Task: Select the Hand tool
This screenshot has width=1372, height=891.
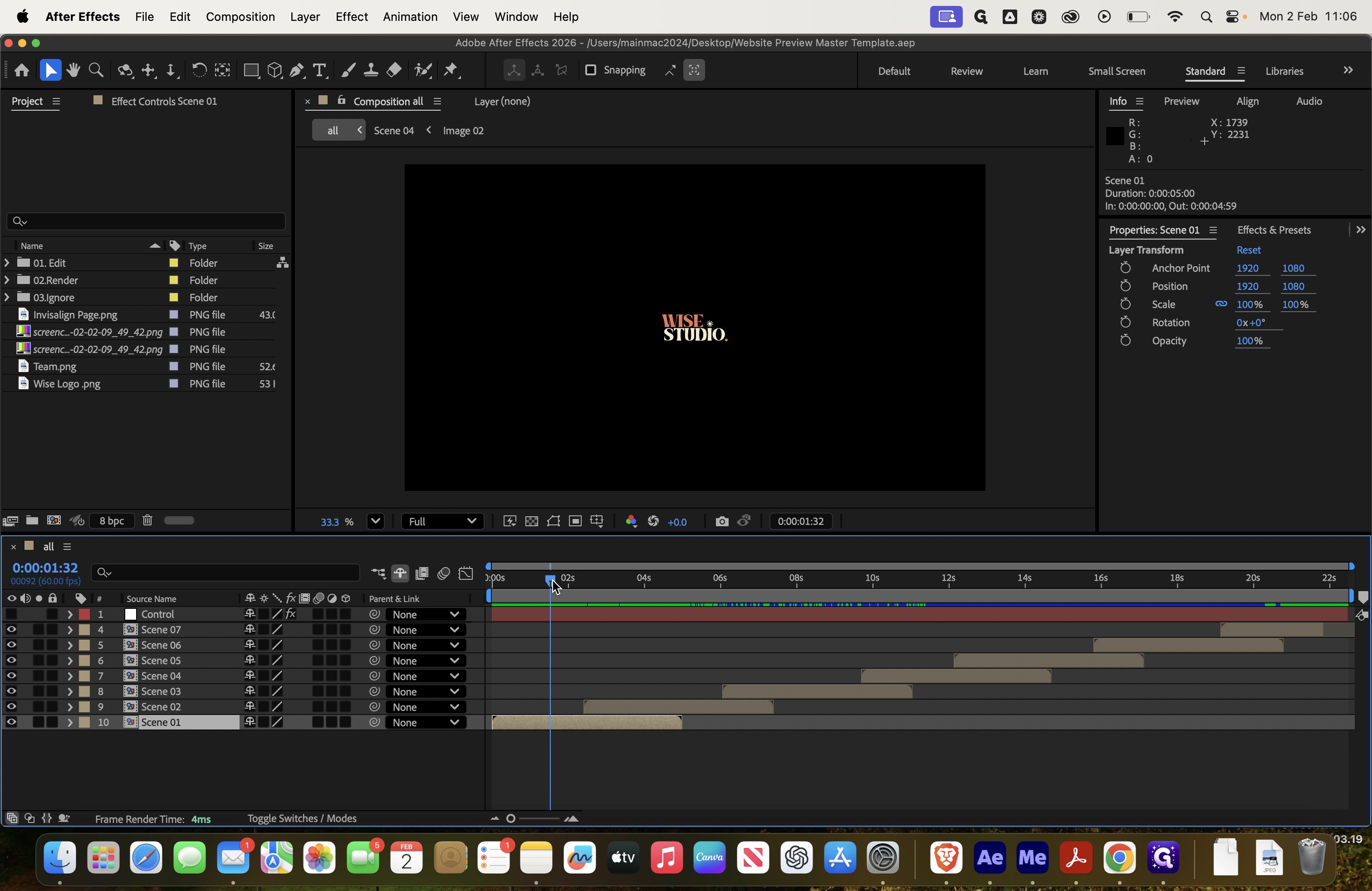Action: coord(73,70)
